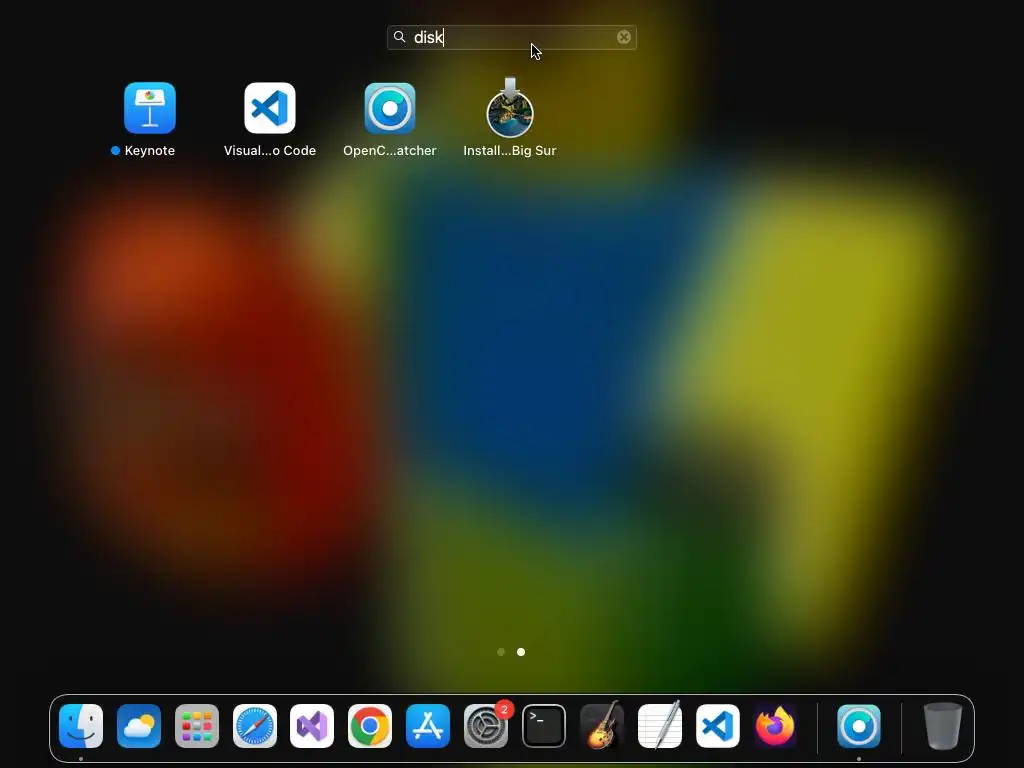Viewport: 1024px width, 768px height.
Task: Open Trash in the Dock
Action: point(942,726)
